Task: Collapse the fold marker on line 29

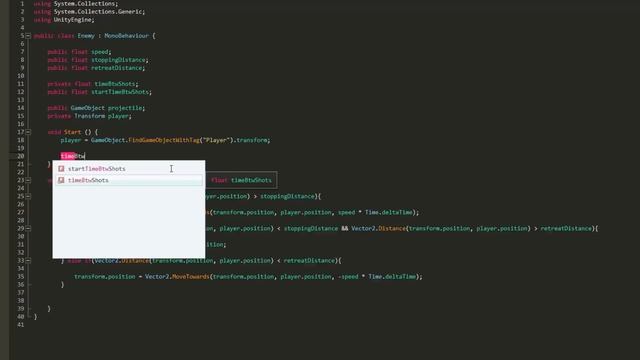Action: point(28,229)
